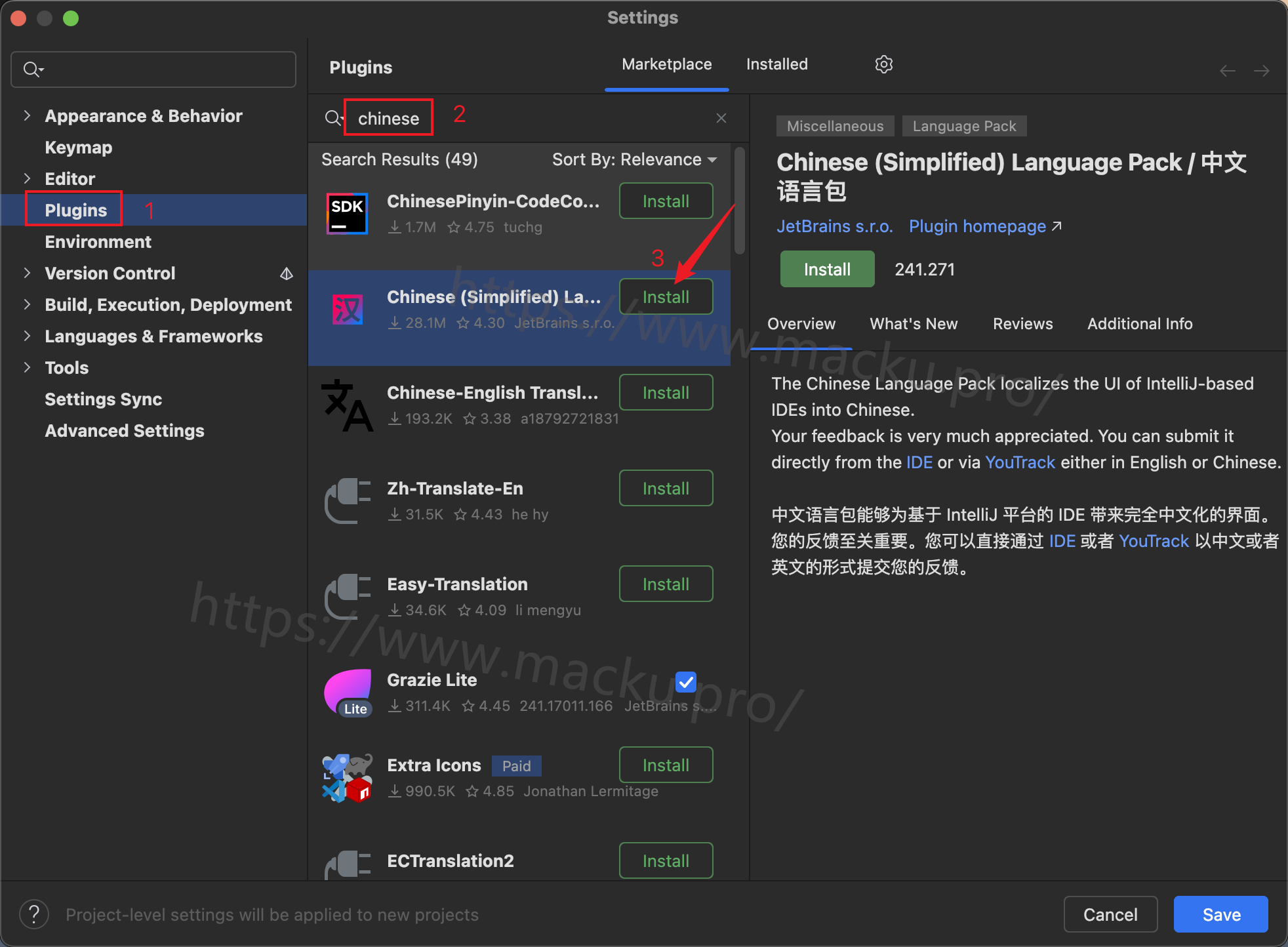Click the settings search field
1288x947 pixels.
point(153,69)
